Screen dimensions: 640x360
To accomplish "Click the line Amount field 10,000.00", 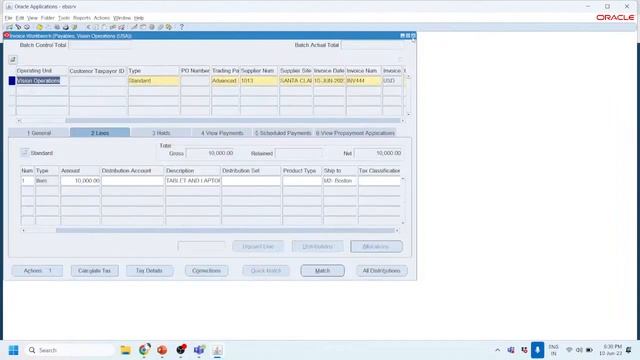I will coord(80,180).
